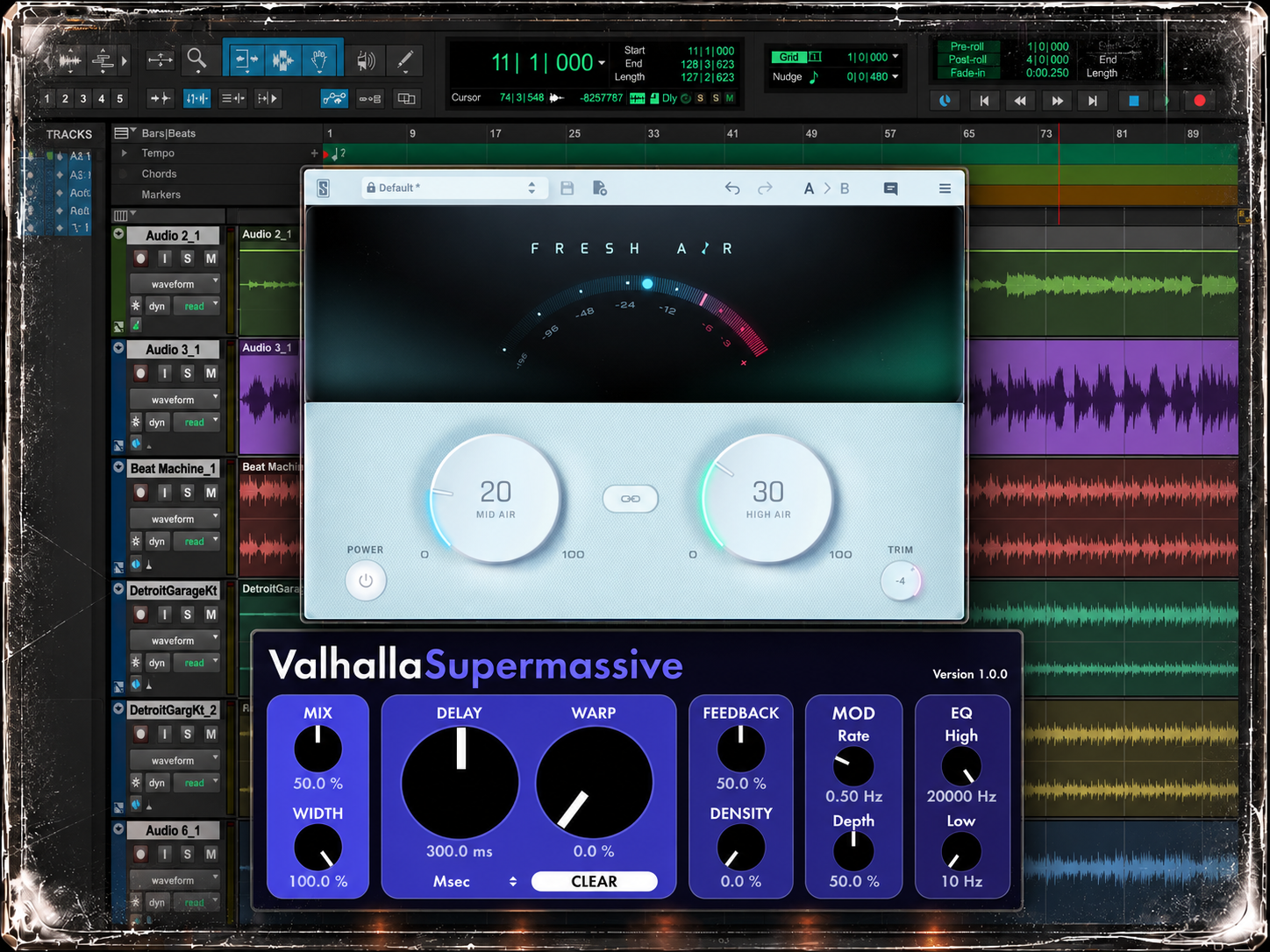
Task: Click the Valhalla MIX knob
Action: [317, 749]
